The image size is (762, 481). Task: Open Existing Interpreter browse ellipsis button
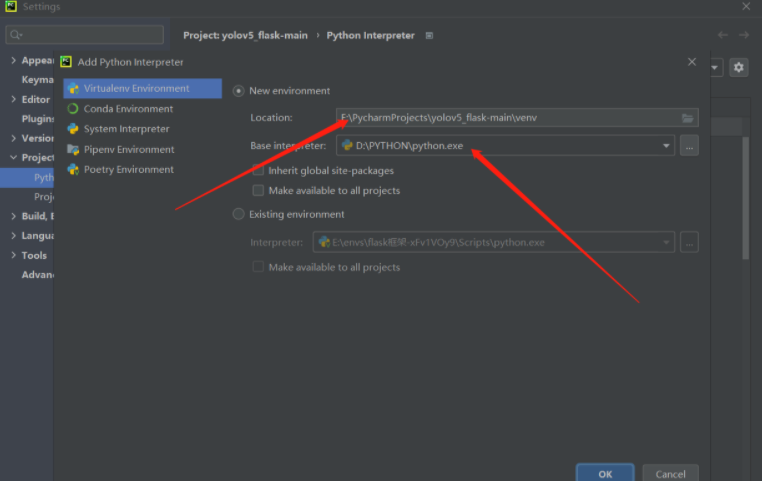point(689,242)
